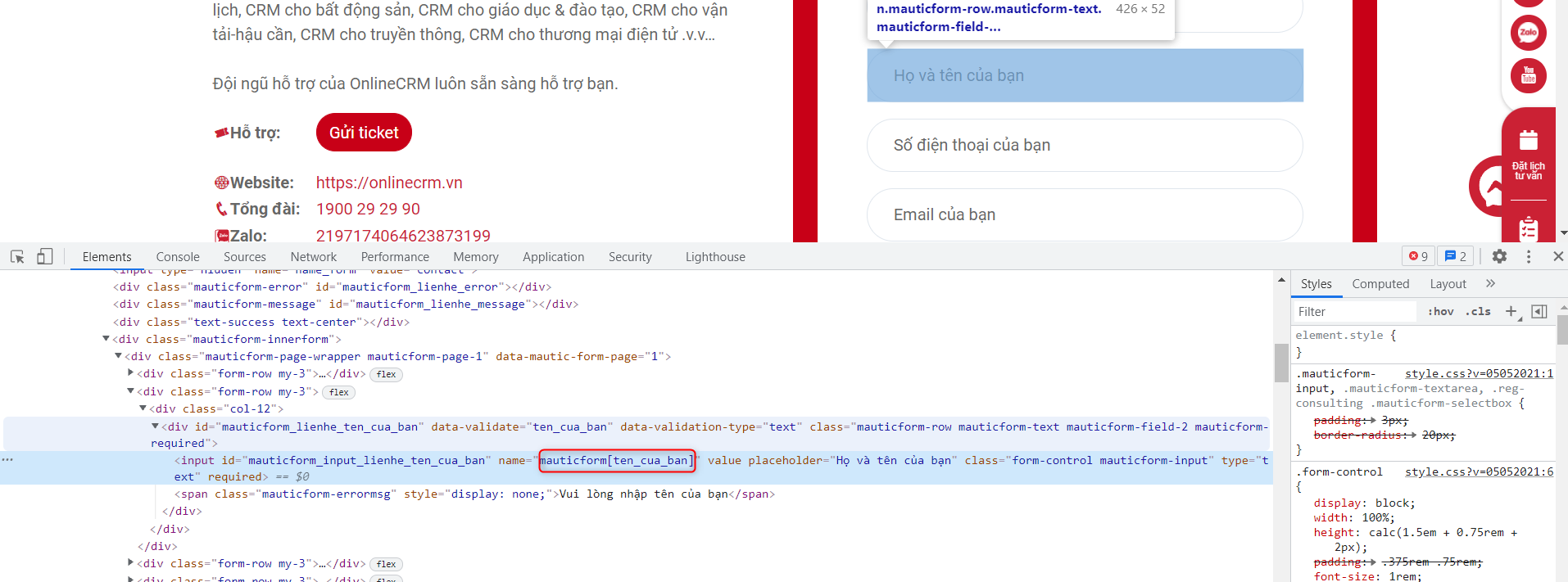Expand the border-radius shorthand property
The height and width of the screenshot is (582, 1568).
point(1413,435)
